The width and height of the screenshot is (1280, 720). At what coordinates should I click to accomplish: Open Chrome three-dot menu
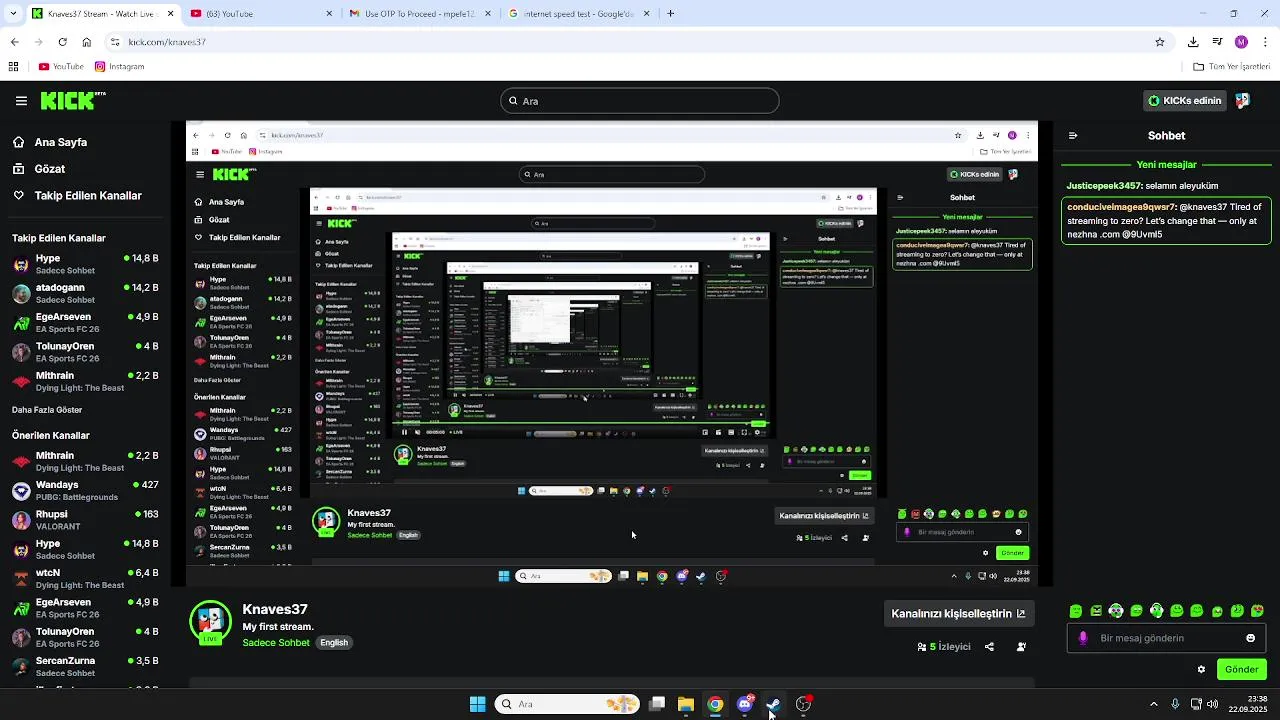tap(1265, 42)
